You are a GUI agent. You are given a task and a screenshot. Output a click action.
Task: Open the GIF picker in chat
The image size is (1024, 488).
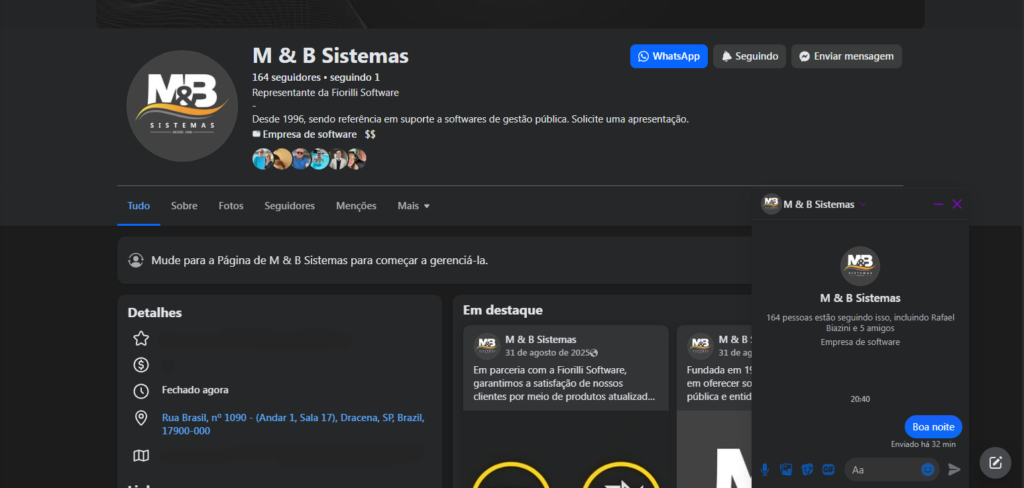[x=828, y=469]
